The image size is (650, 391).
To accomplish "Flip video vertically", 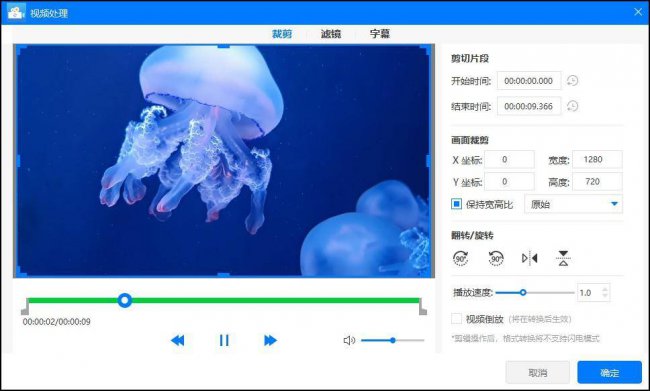I will (x=563, y=258).
